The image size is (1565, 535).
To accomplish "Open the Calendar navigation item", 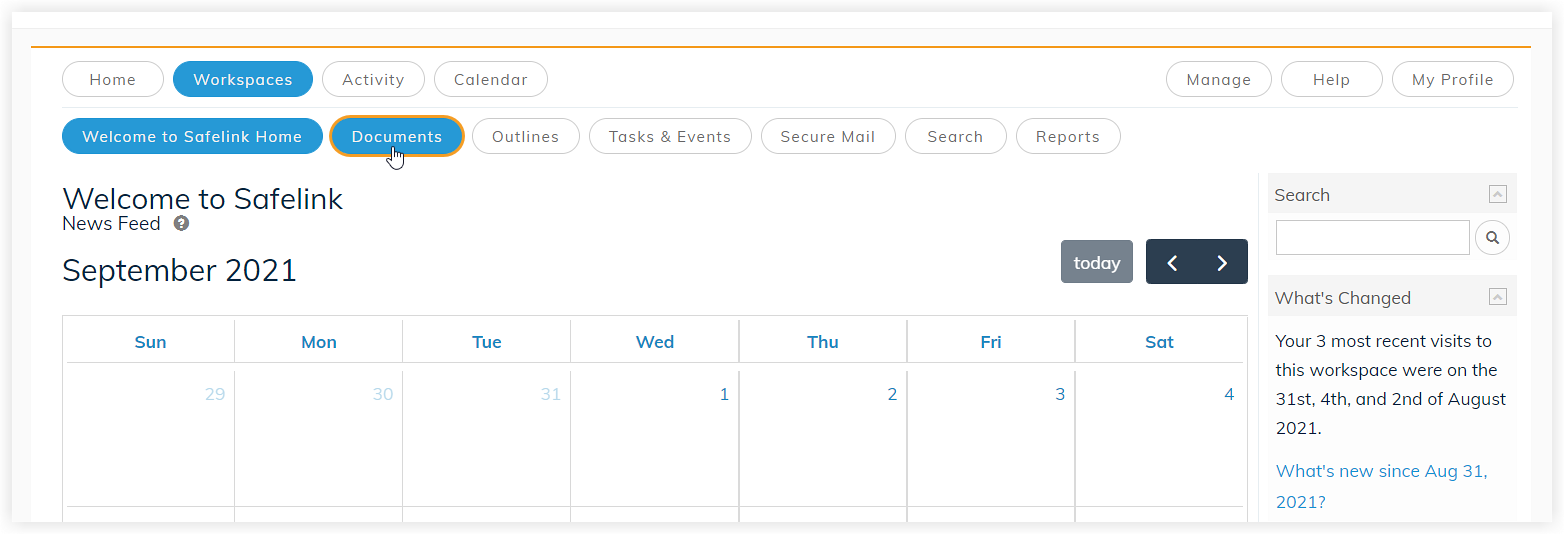I will coord(491,80).
